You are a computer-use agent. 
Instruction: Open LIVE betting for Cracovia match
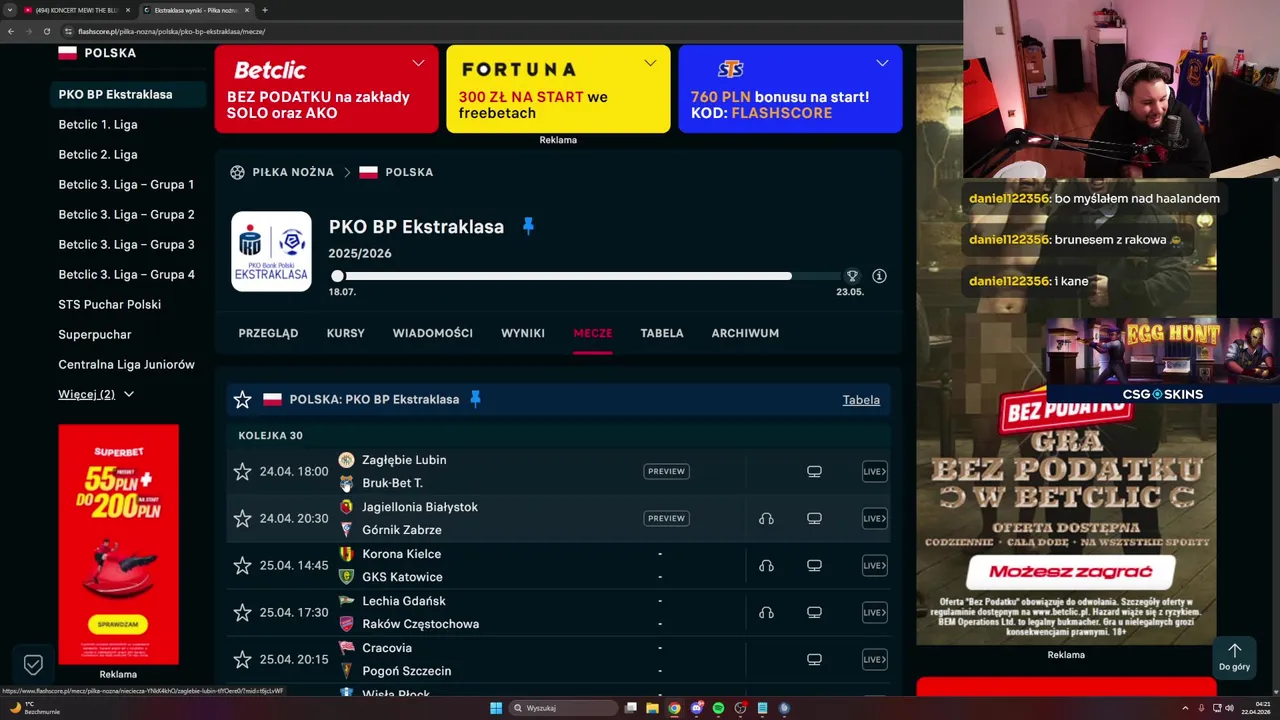point(874,659)
